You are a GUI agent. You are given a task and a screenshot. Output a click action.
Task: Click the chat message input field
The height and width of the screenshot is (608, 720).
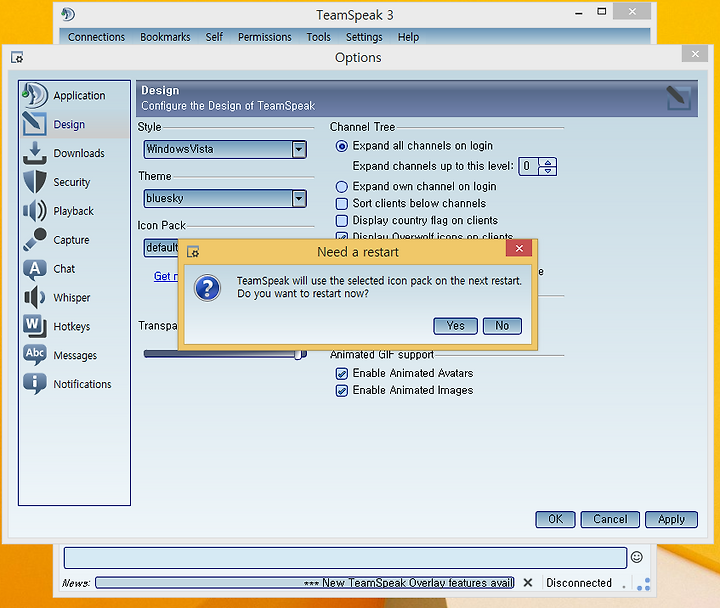click(345, 557)
